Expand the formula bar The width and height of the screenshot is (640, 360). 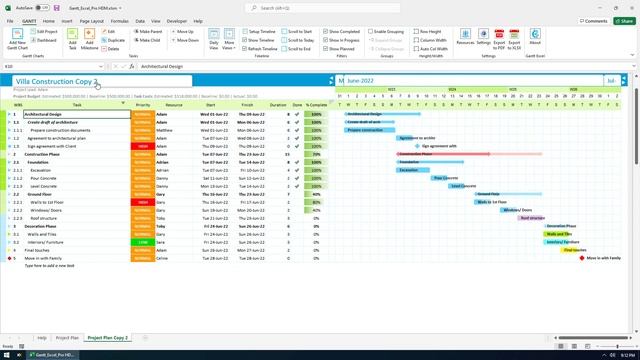(x=634, y=66)
